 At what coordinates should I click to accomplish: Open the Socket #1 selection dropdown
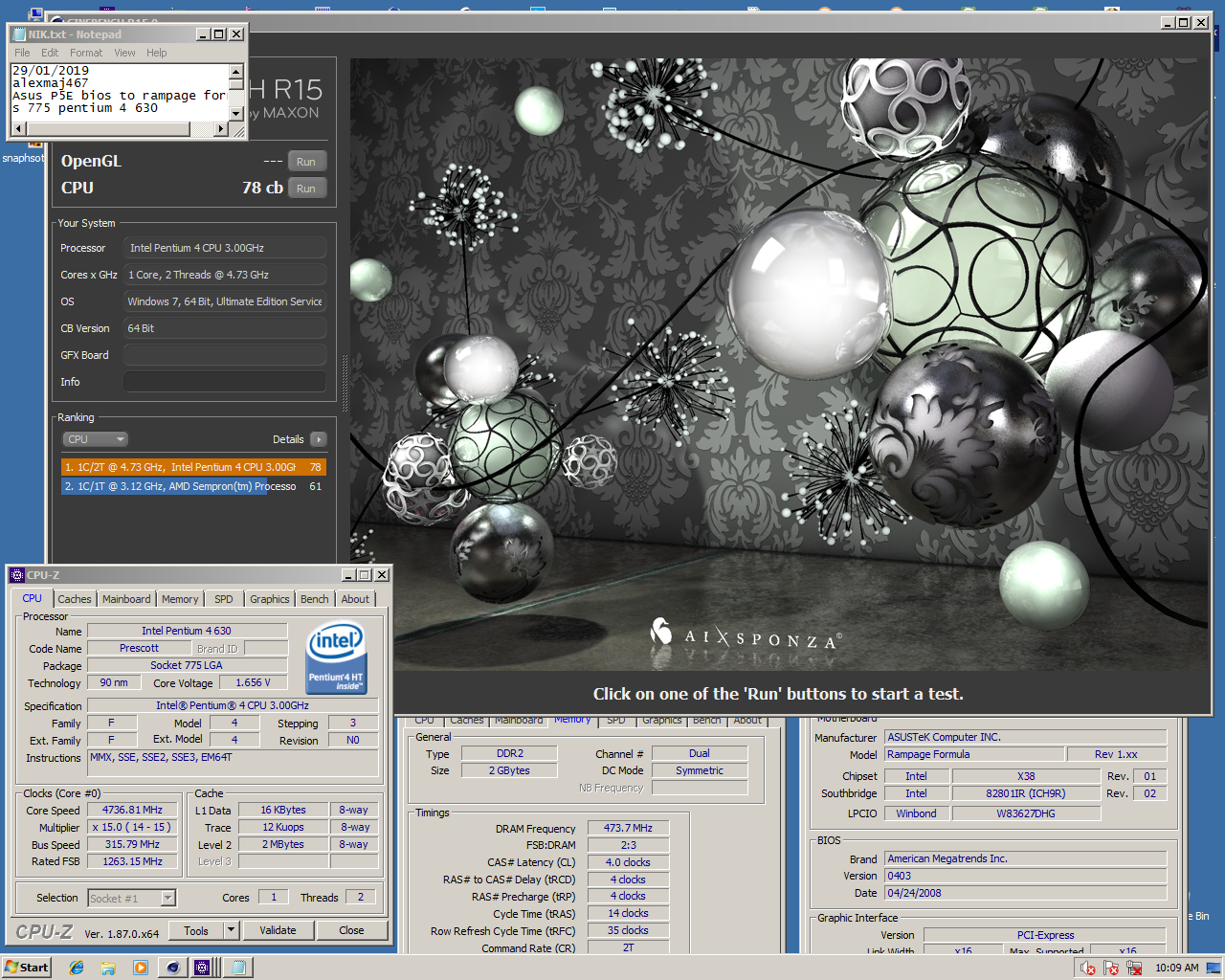pos(168,898)
